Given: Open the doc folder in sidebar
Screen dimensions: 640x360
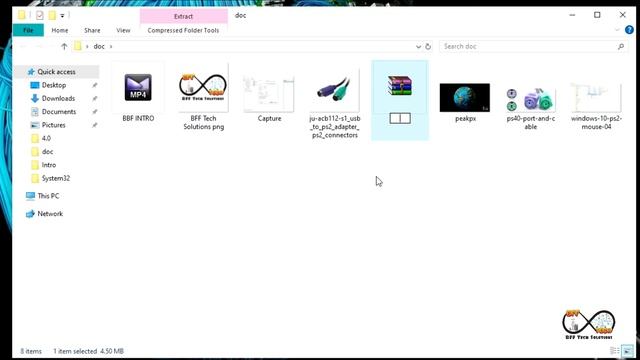Looking at the screenshot, I should [x=47, y=152].
